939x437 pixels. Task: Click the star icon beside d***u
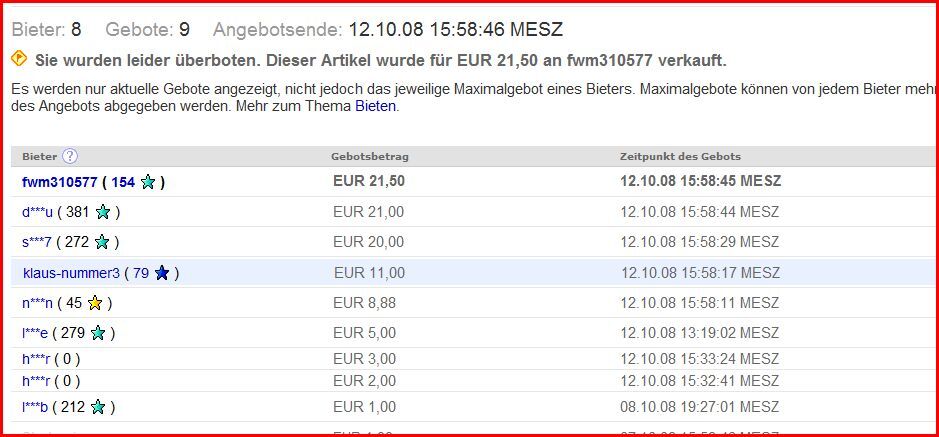[102, 212]
